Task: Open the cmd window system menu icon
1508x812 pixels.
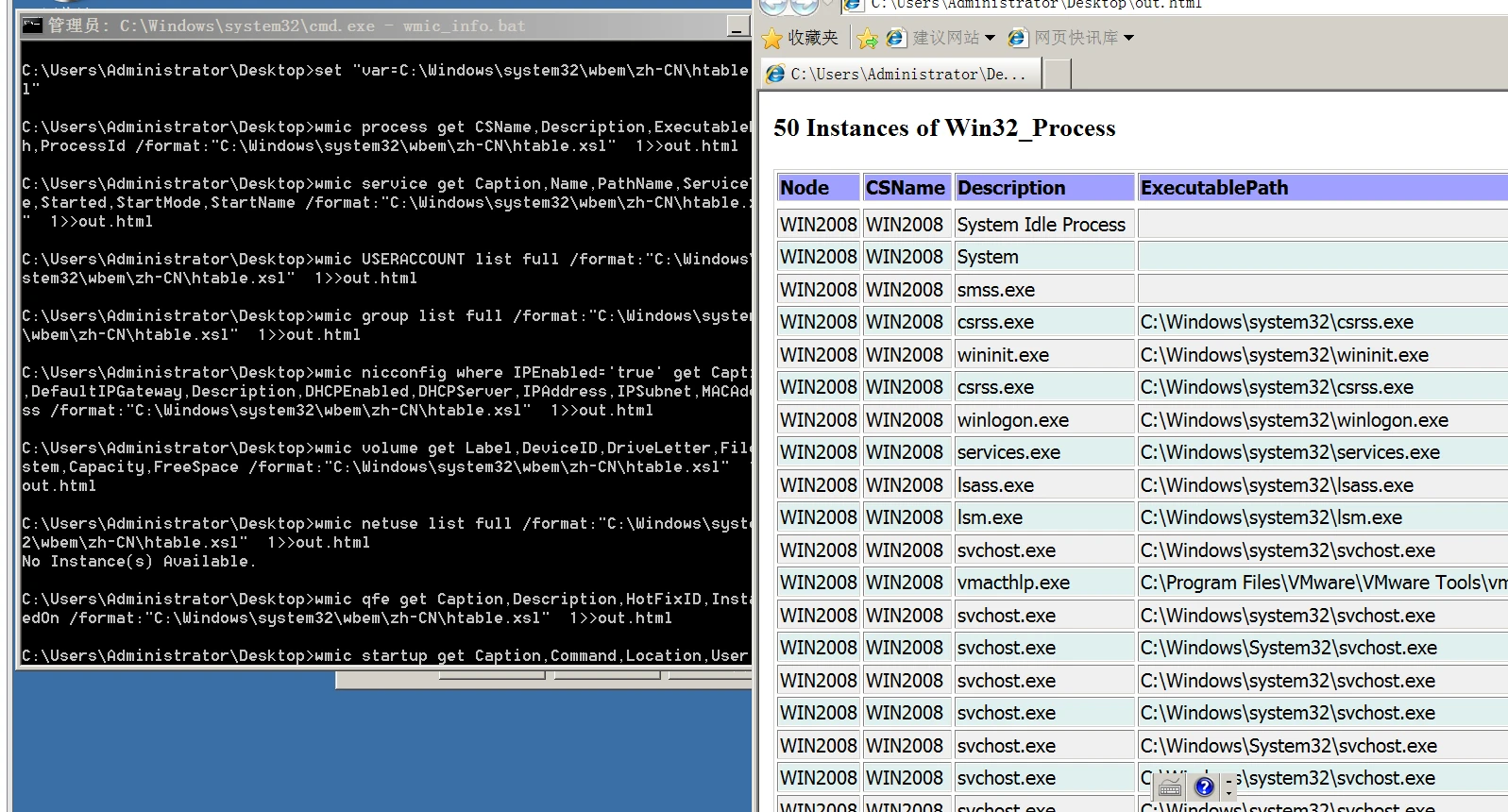Action: [x=33, y=25]
